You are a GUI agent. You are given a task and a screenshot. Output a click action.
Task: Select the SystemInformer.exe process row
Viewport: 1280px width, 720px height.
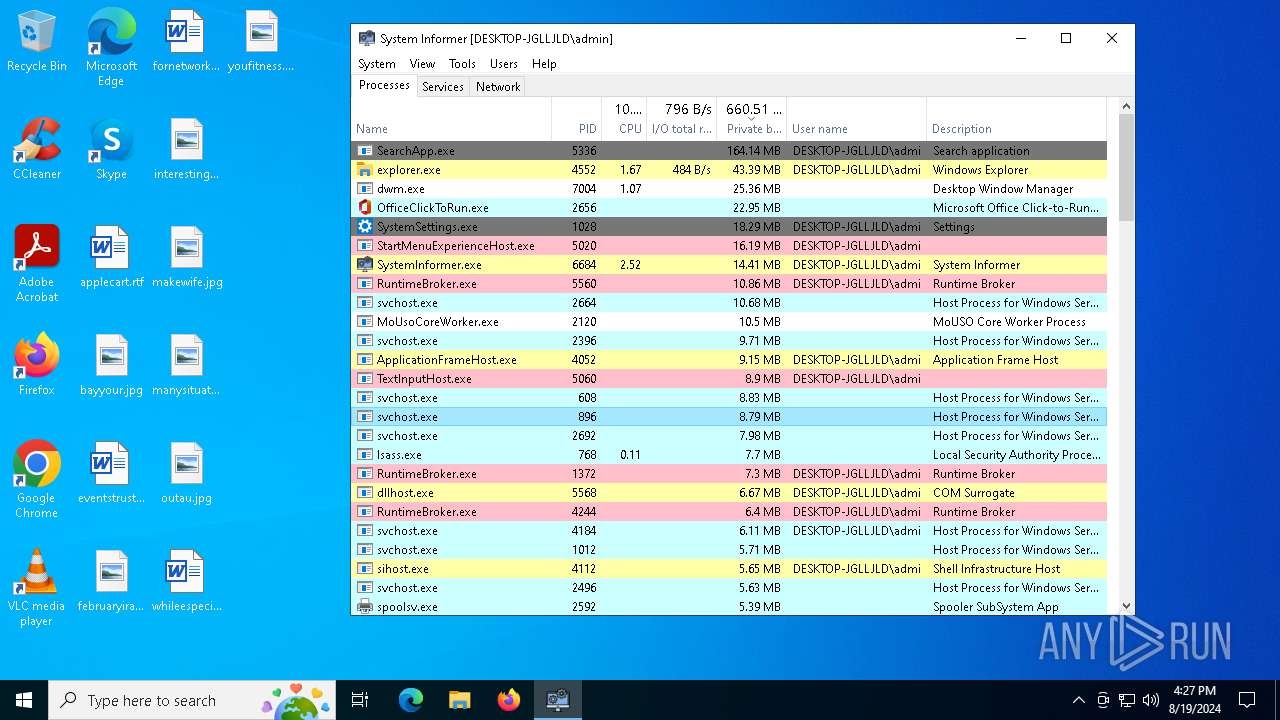point(729,265)
